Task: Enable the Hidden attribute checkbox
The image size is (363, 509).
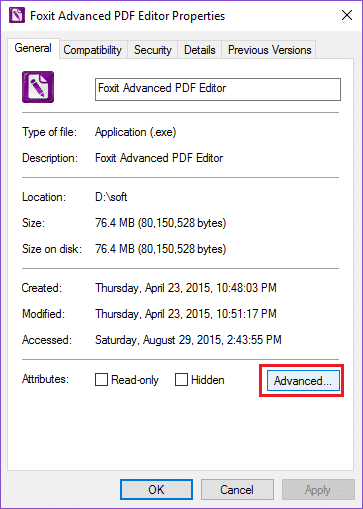Action: coord(181,379)
